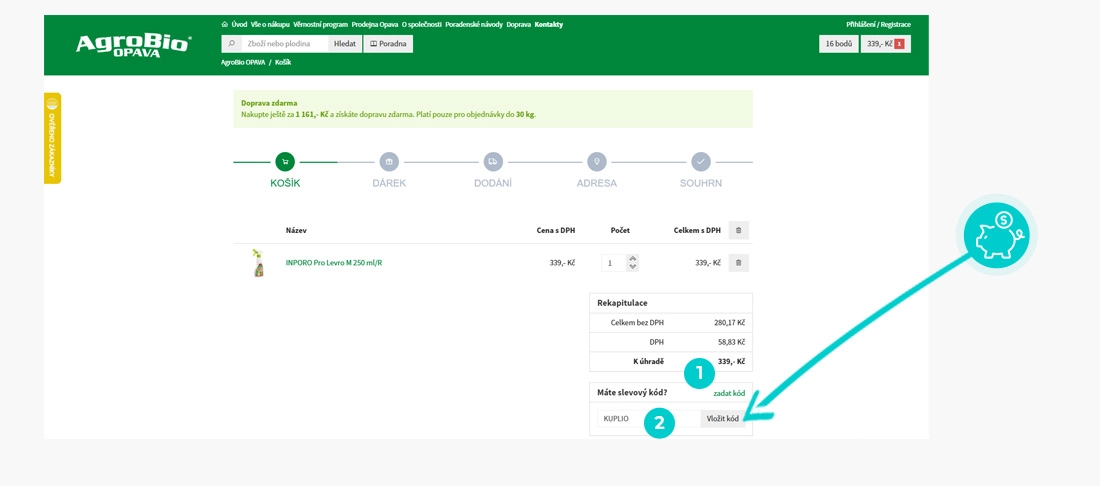The height and width of the screenshot is (486, 1100).
Task: Click the K úhradě label
Action: (x=648, y=362)
